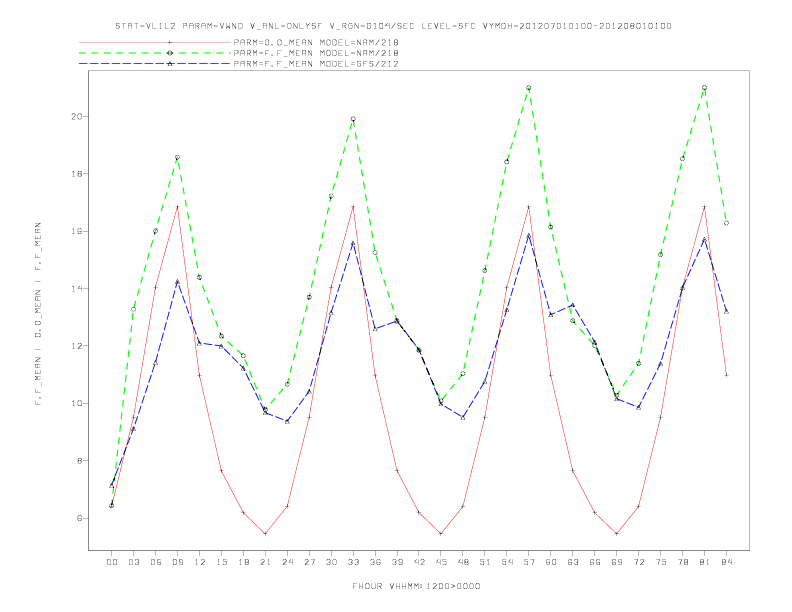The width and height of the screenshot is (792, 612).
Task: Click the y-axis tick label 18
Action: coord(76,174)
